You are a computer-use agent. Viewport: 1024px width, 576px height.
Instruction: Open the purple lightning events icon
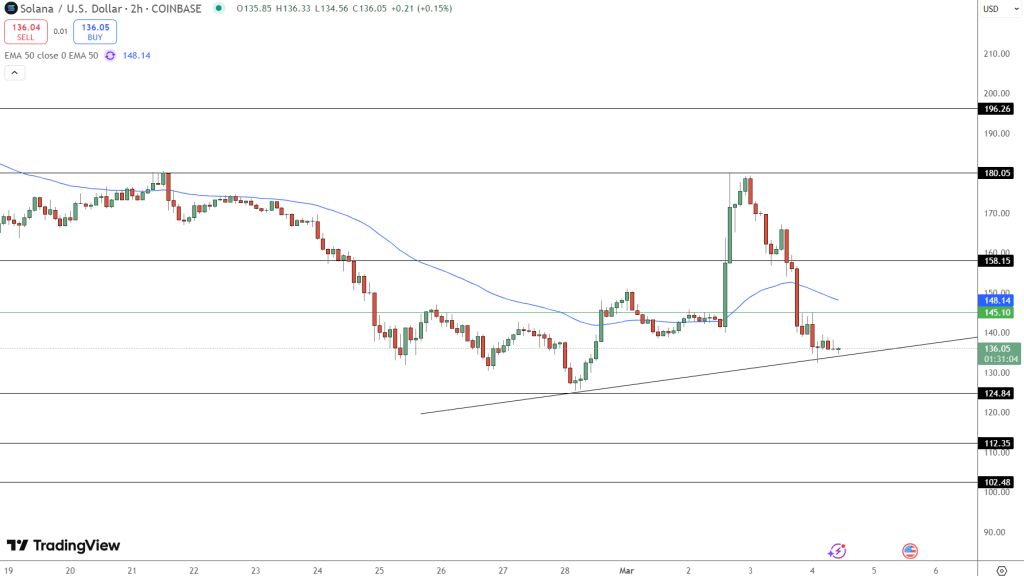837,551
